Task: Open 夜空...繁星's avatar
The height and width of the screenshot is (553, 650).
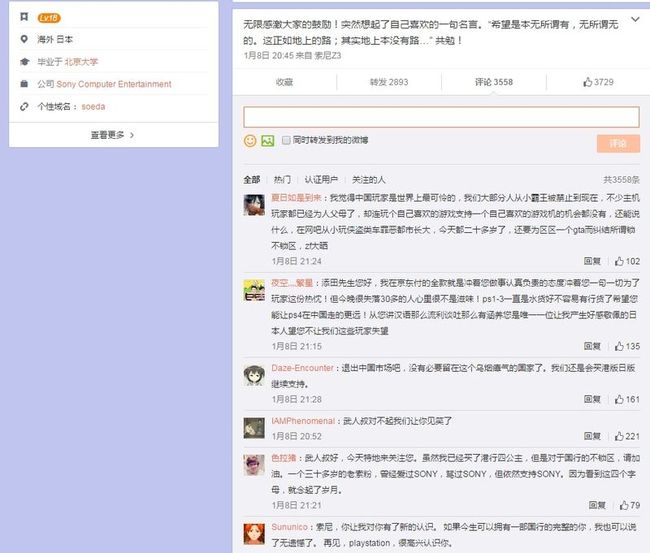Action: [x=254, y=290]
